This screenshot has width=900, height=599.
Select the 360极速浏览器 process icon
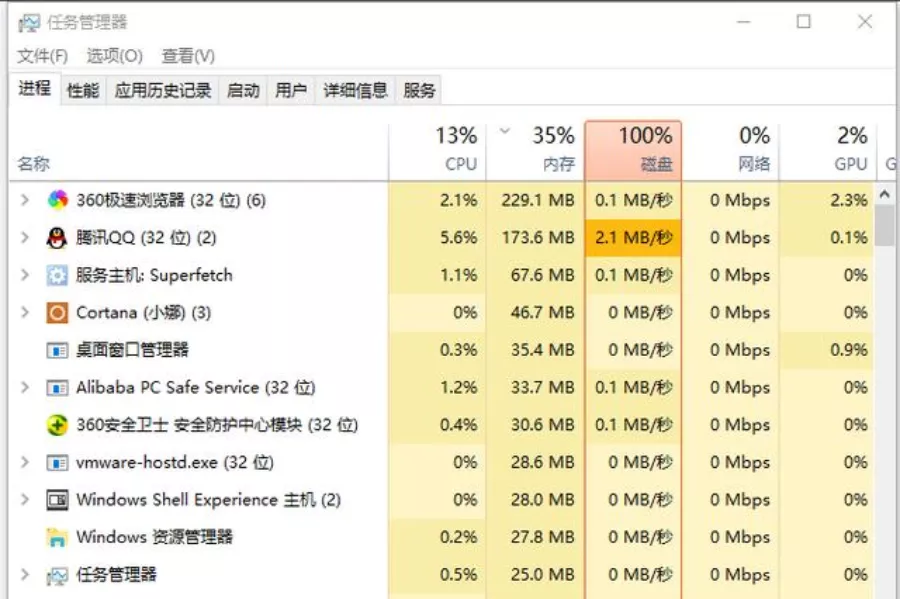[x=56, y=199]
